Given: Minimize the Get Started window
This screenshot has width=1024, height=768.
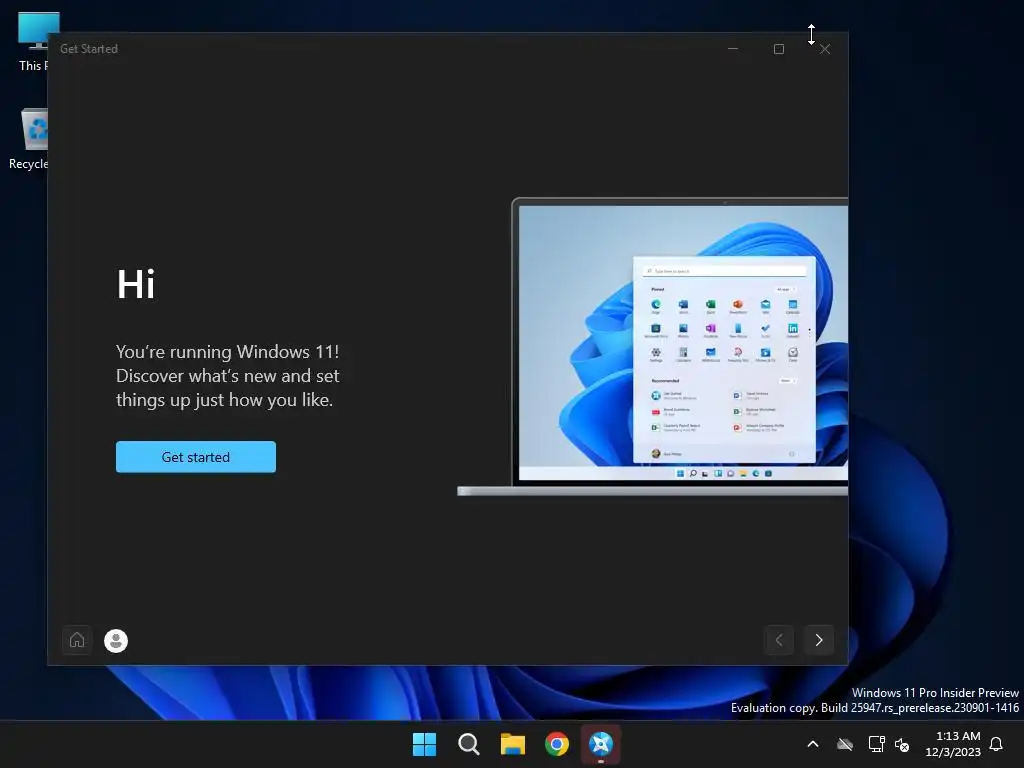Looking at the screenshot, I should tap(733, 49).
